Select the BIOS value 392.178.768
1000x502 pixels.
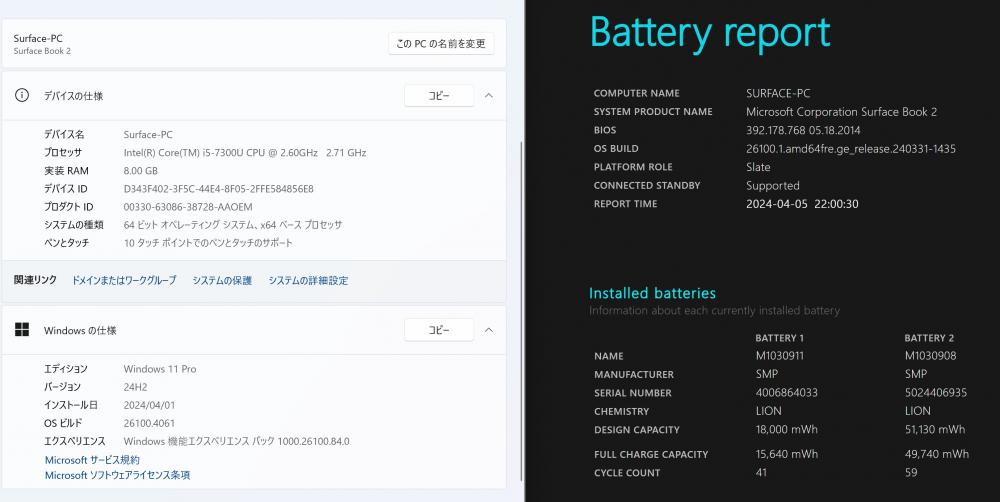click(x=803, y=130)
